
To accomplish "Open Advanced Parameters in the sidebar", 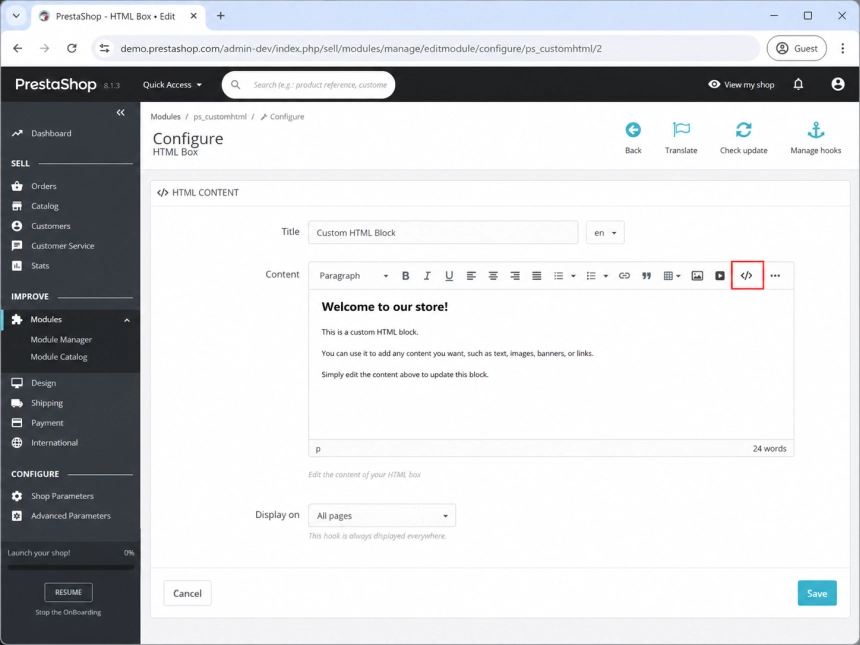I will tap(70, 516).
